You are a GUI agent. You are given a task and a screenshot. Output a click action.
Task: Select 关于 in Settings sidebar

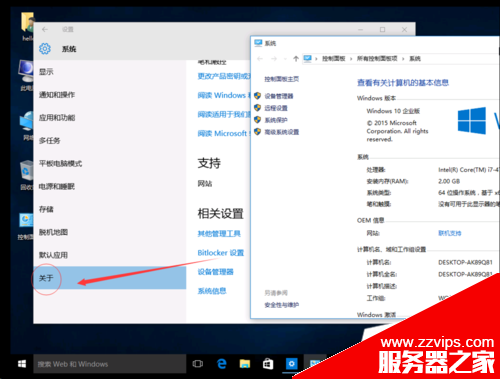click(110, 278)
